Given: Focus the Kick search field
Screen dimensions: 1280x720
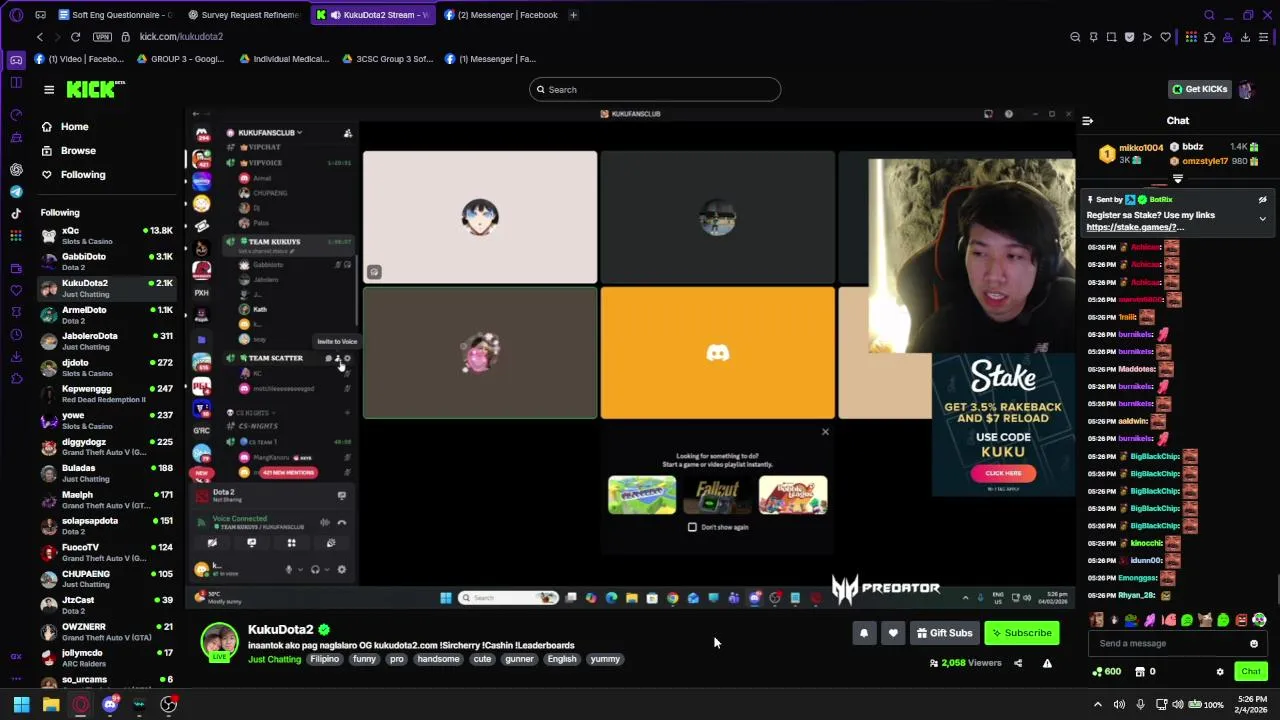Looking at the screenshot, I should click(655, 90).
